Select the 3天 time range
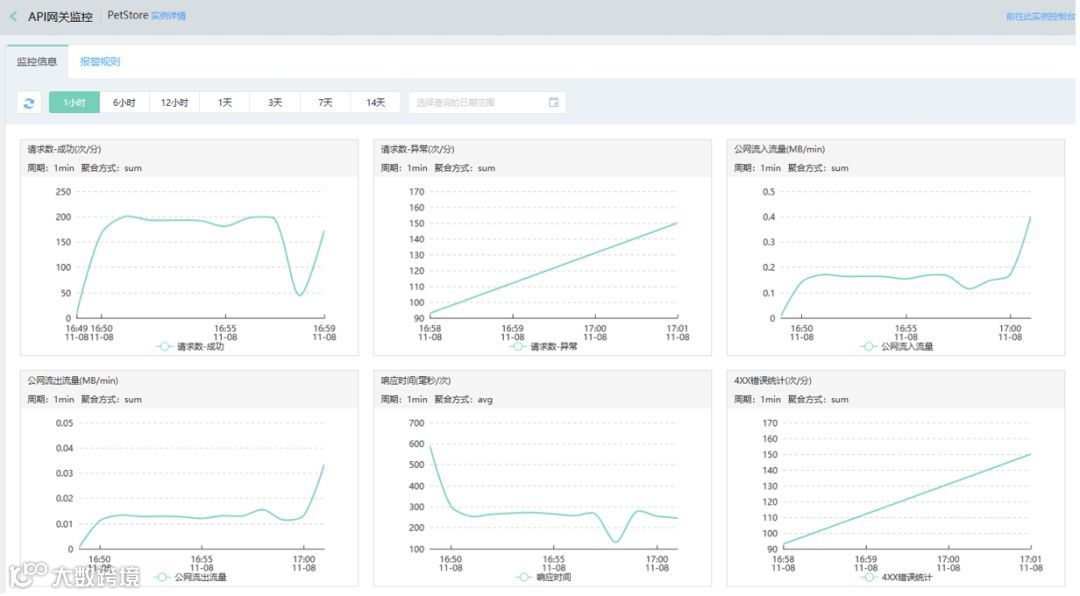This screenshot has width=1080, height=596. tap(275, 103)
